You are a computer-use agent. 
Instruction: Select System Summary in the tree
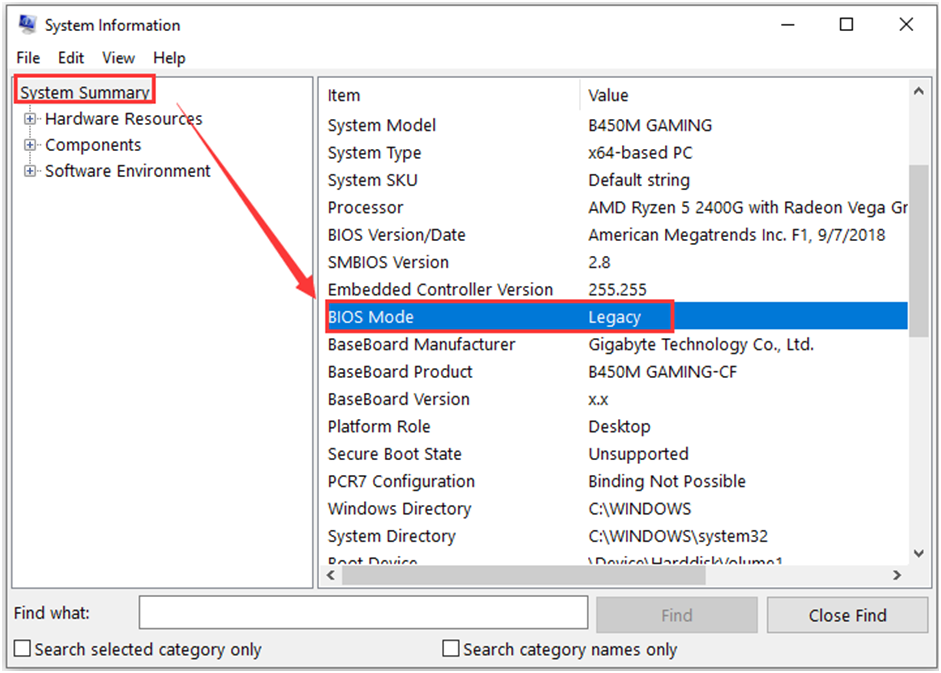click(85, 92)
